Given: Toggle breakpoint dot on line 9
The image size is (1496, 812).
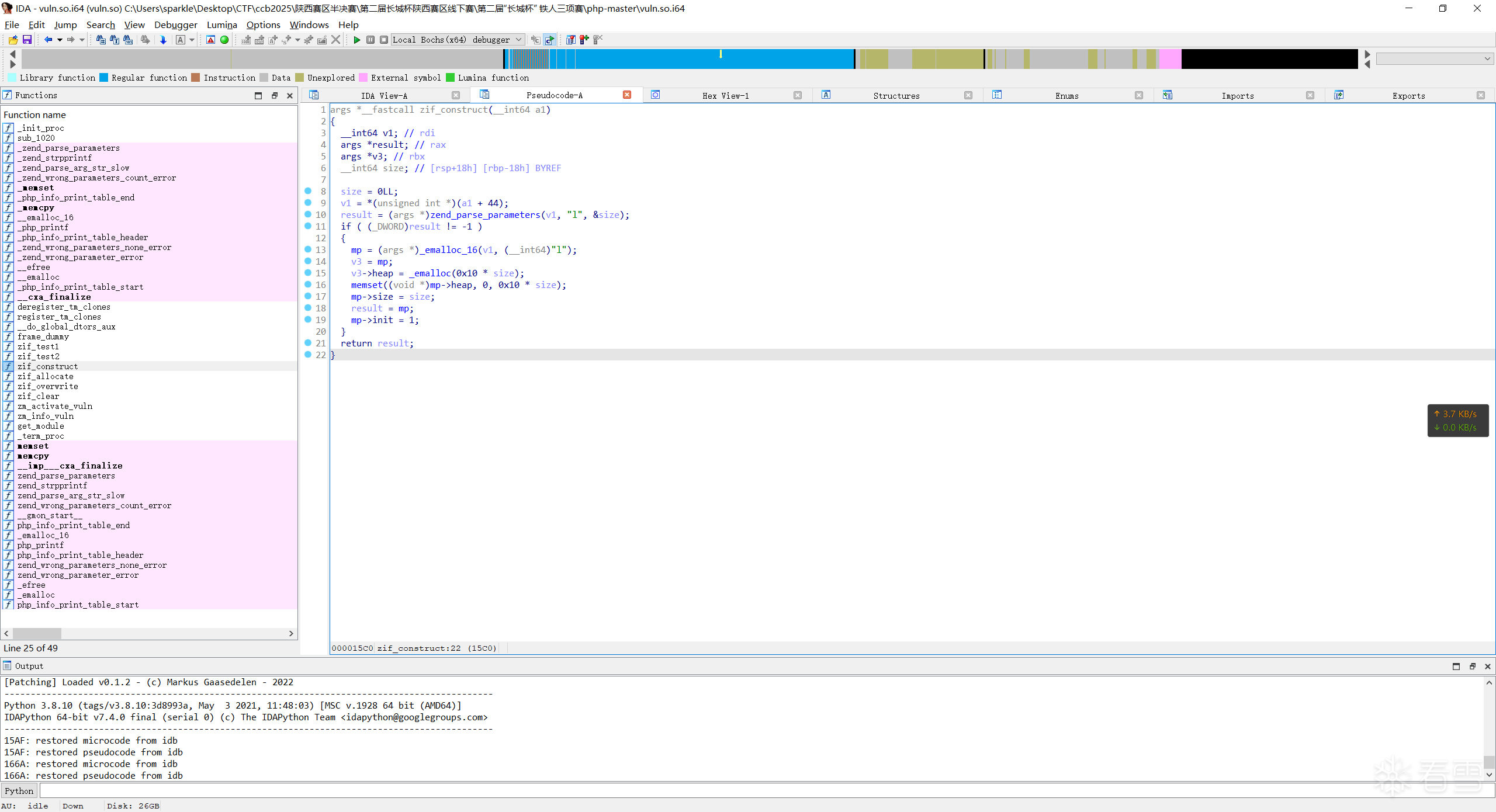Looking at the screenshot, I should click(308, 203).
